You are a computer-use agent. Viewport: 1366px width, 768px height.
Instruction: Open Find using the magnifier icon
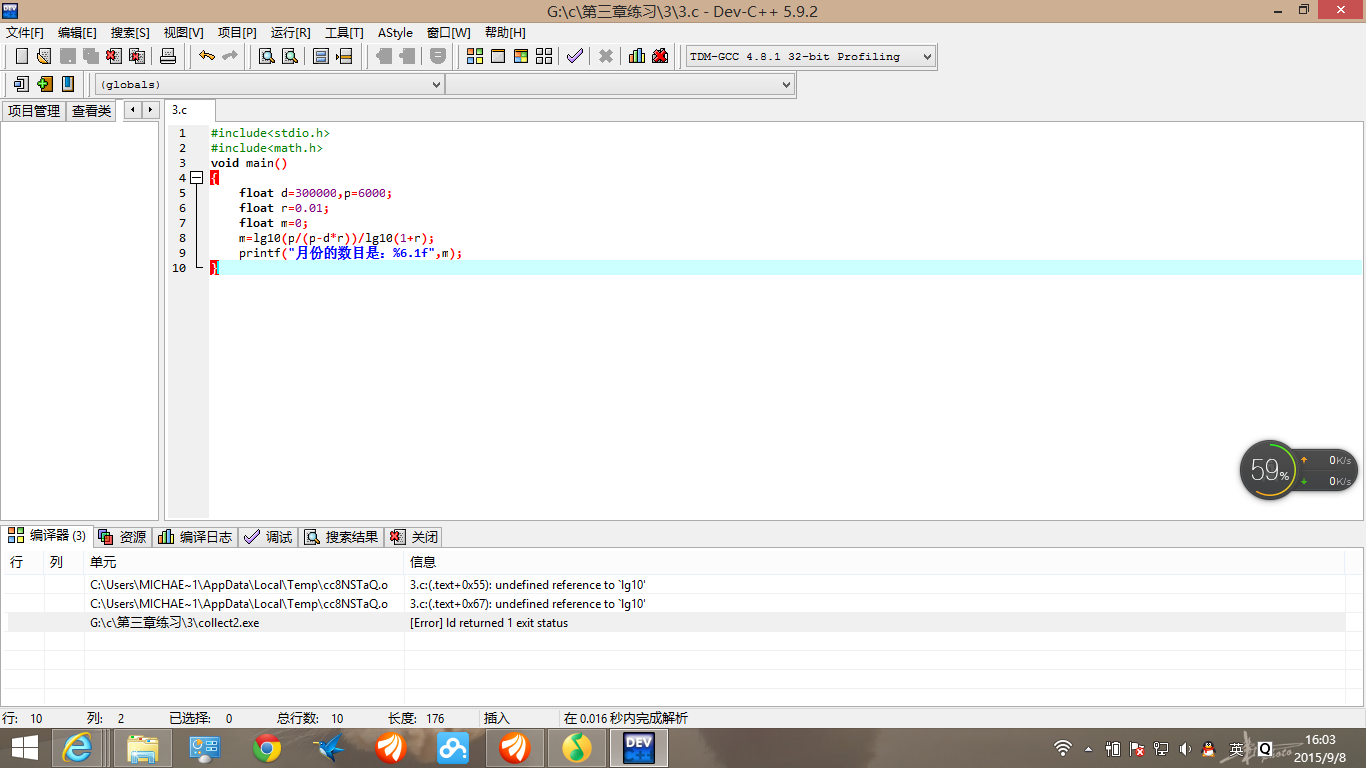tap(267, 56)
